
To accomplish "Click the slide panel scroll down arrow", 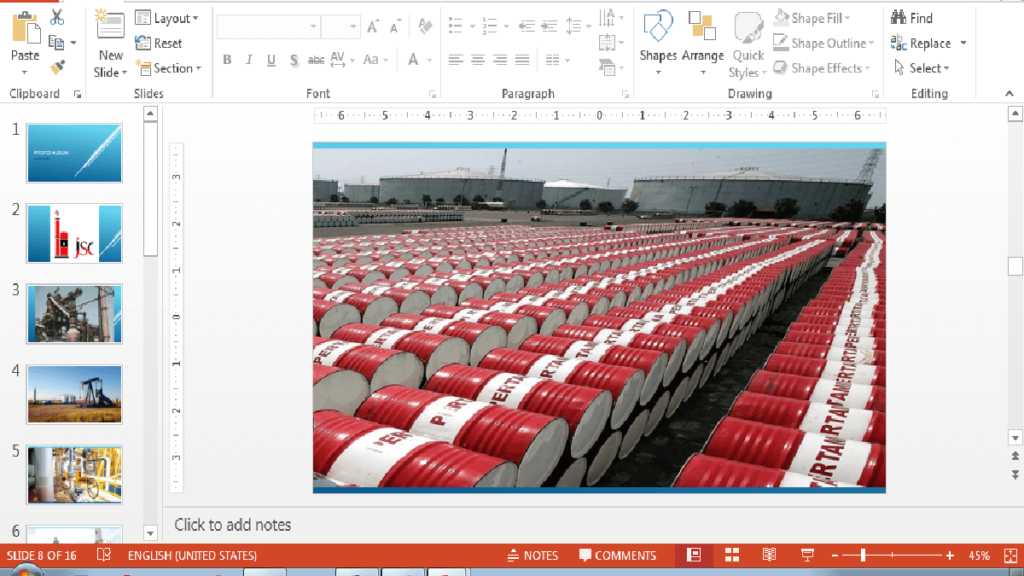I will (150, 533).
